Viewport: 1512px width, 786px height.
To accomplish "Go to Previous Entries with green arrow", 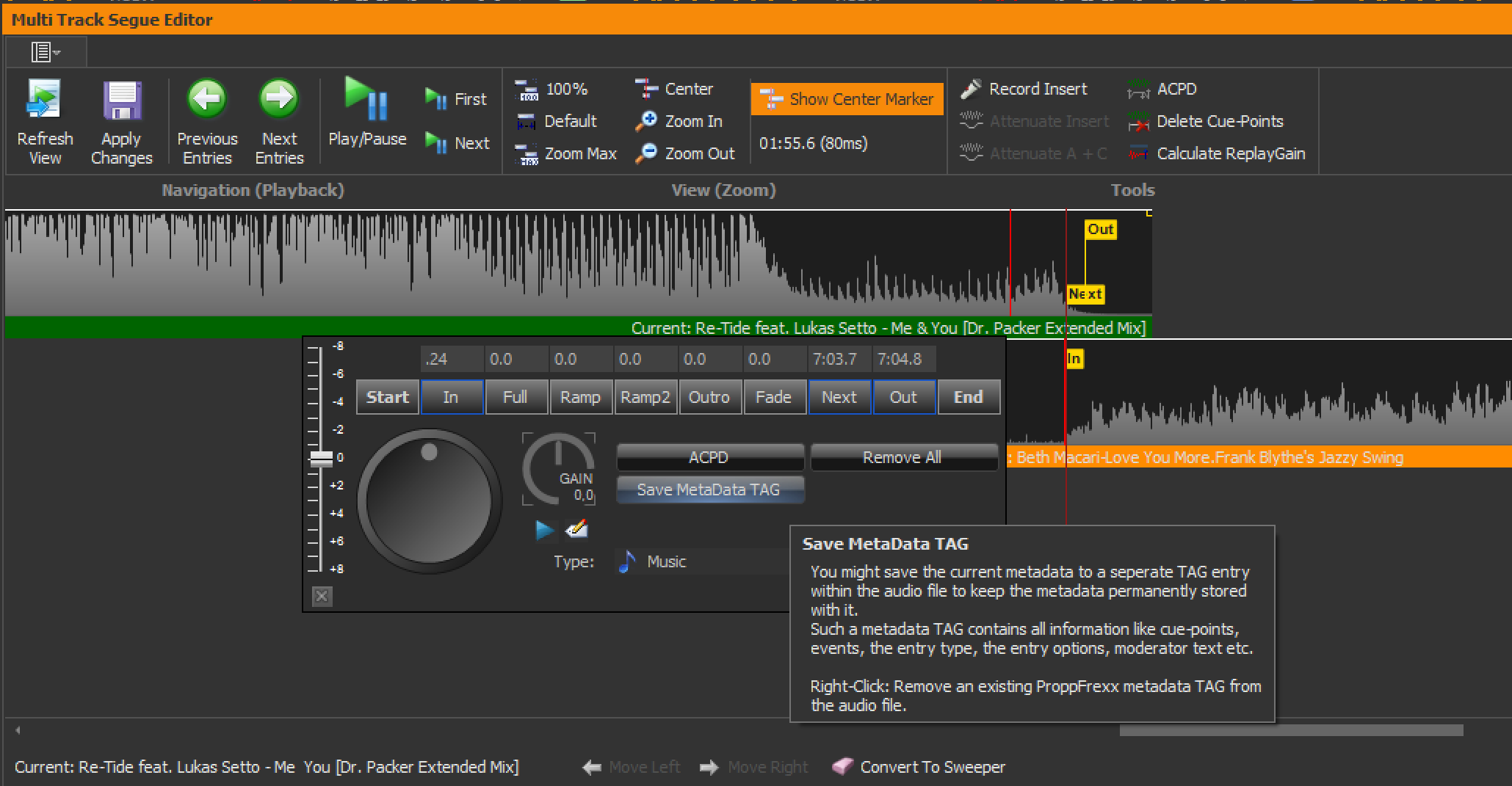I will 207,100.
